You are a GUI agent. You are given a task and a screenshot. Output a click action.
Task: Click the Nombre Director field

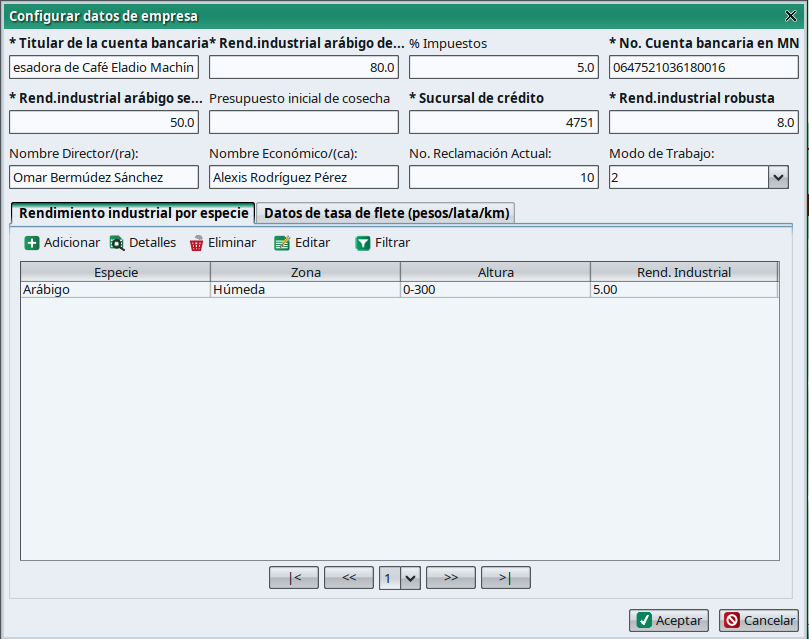[x=104, y=177]
